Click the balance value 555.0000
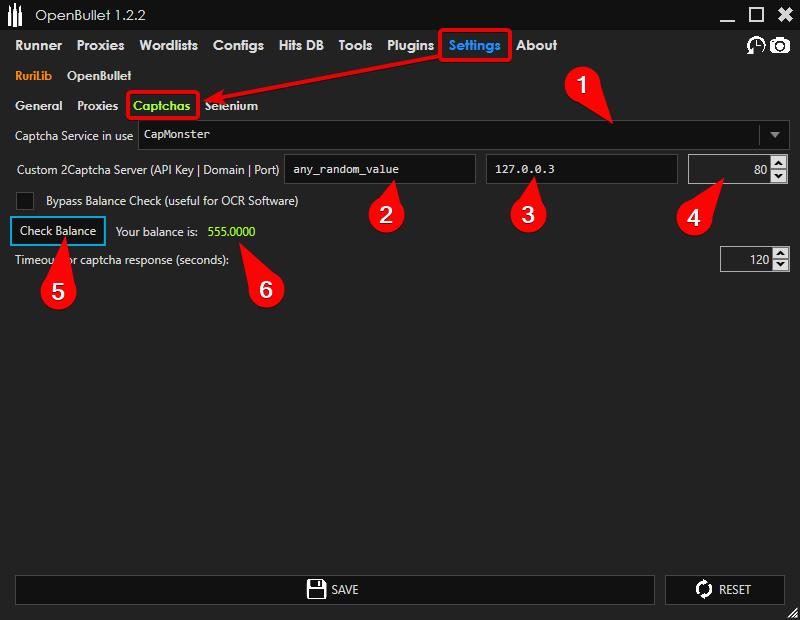 (x=231, y=232)
